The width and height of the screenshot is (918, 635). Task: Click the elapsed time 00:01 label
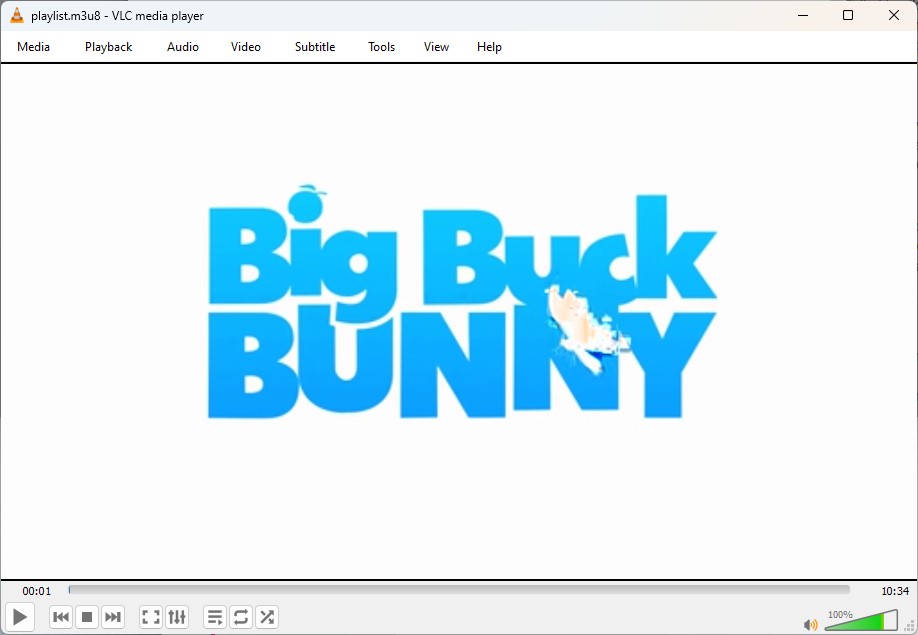click(x=37, y=591)
